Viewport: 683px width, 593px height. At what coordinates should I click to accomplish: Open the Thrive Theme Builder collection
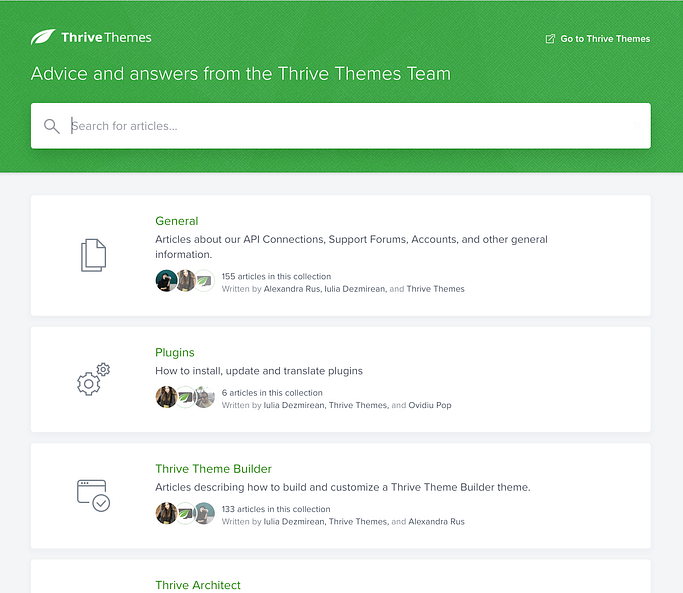pyautogui.click(x=213, y=469)
